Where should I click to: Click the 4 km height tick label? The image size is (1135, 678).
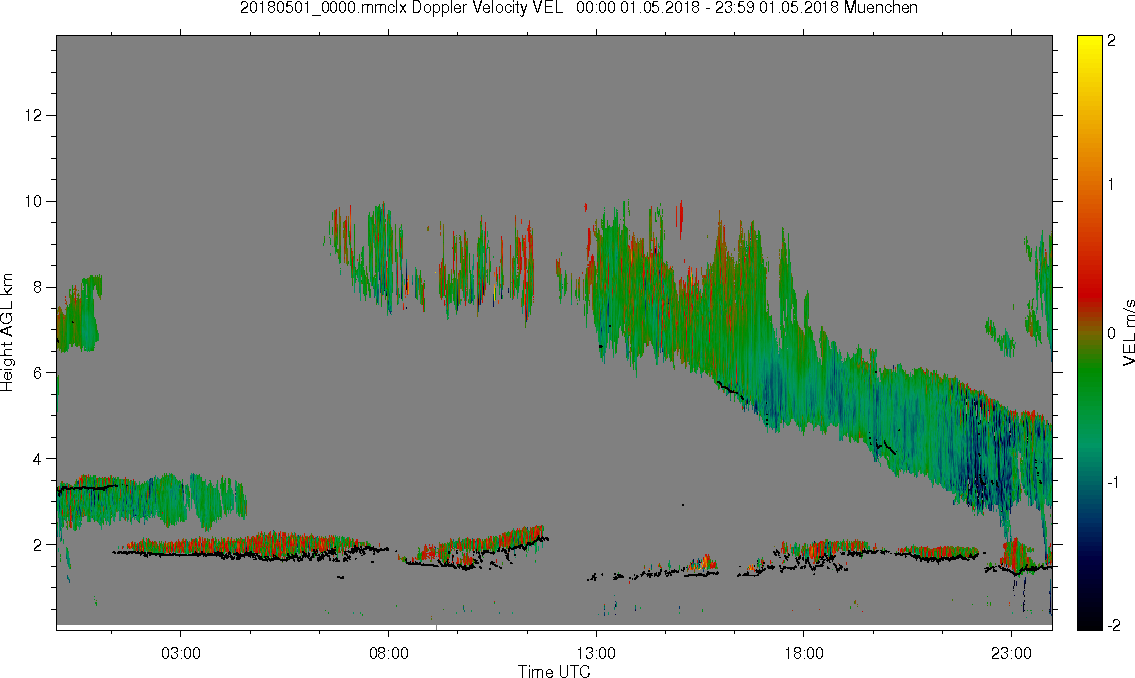[x=38, y=459]
